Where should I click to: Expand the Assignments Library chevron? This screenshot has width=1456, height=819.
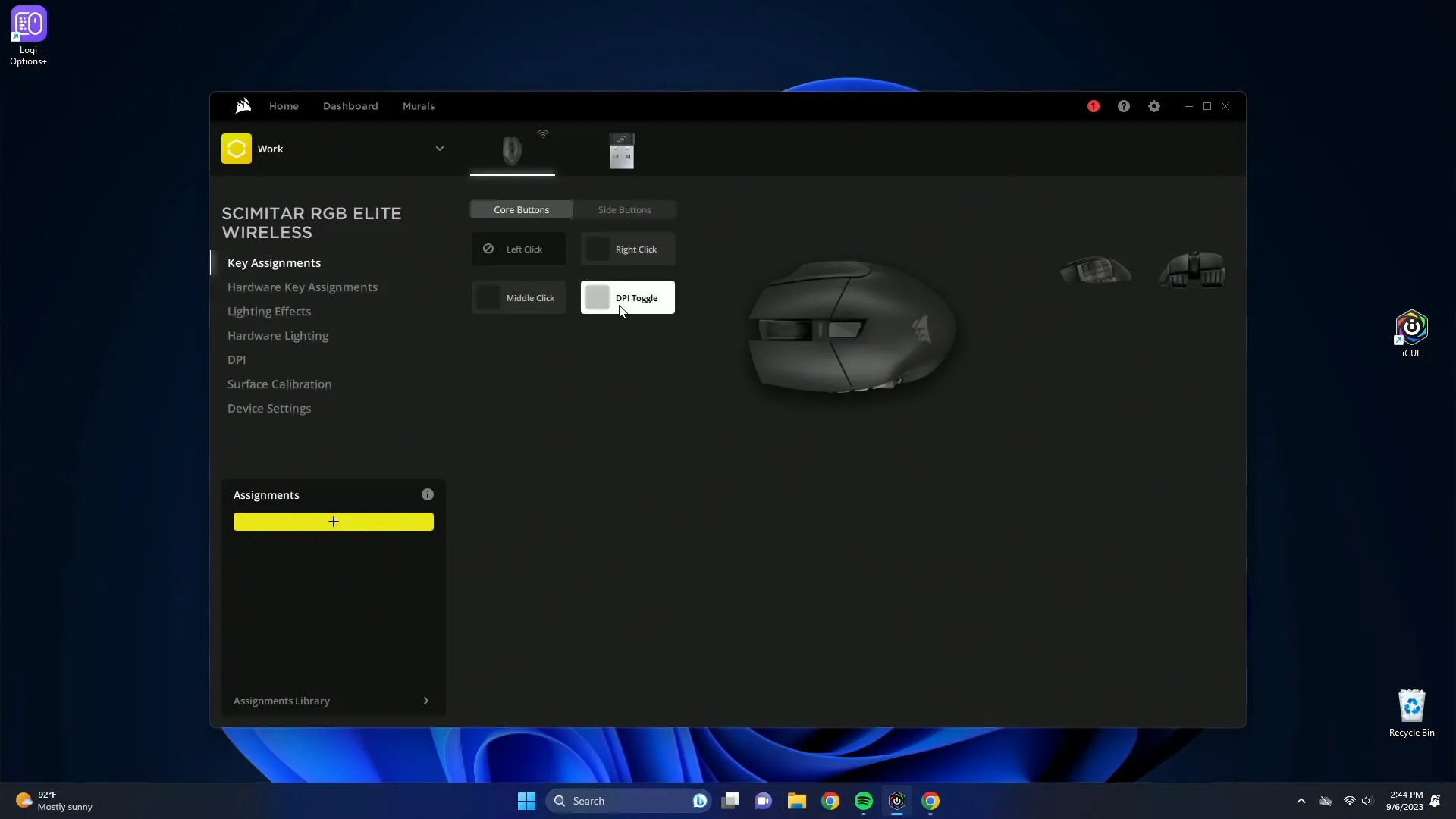[x=425, y=701]
